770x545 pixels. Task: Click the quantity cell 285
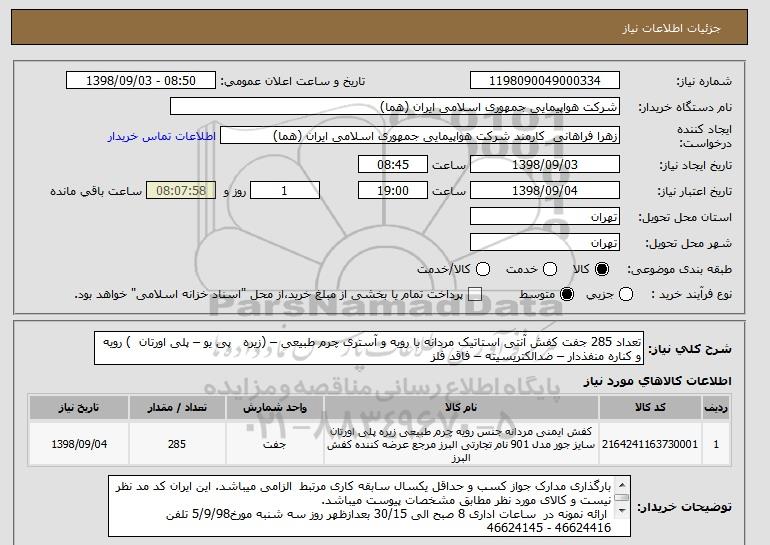pos(177,444)
